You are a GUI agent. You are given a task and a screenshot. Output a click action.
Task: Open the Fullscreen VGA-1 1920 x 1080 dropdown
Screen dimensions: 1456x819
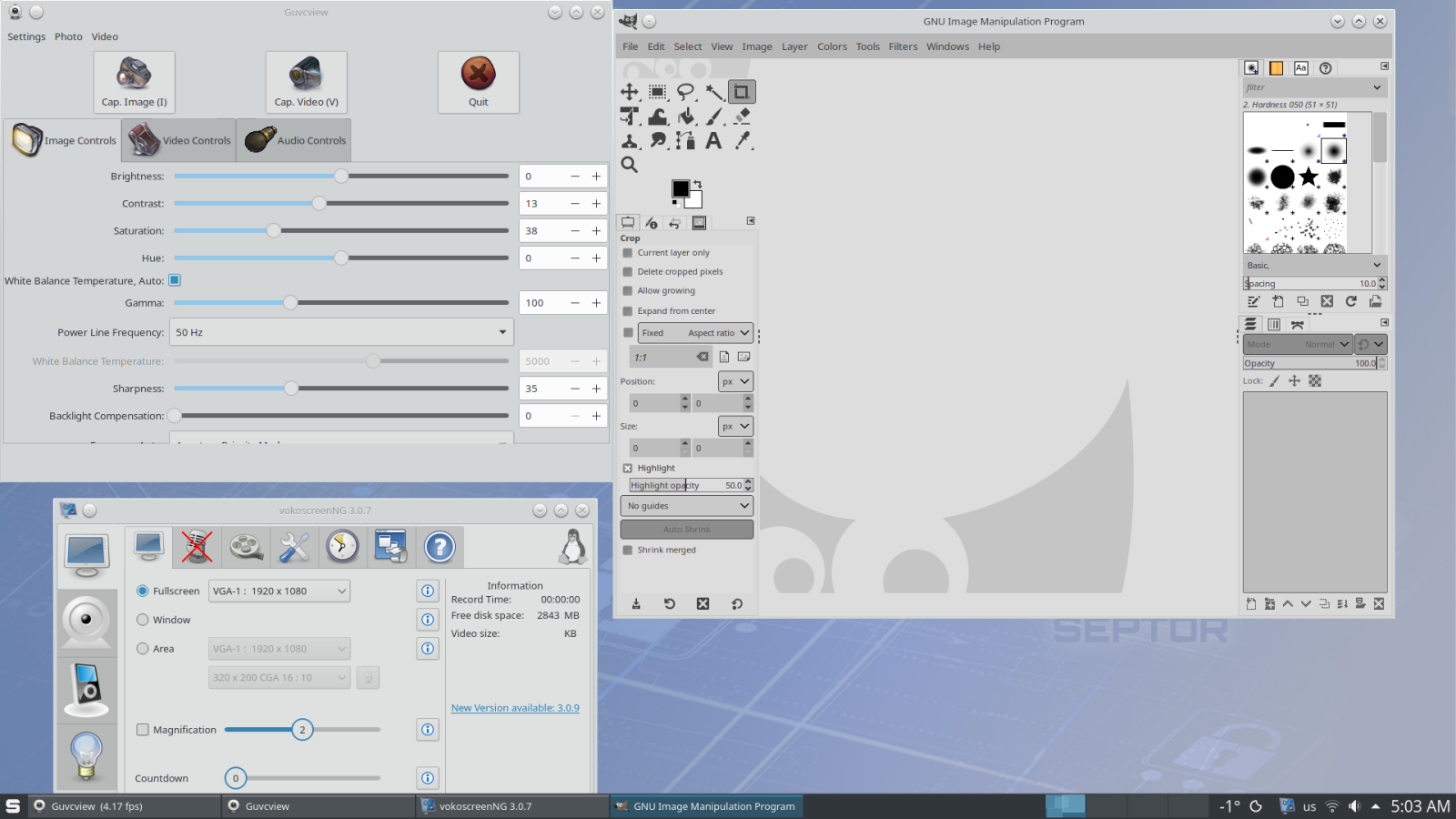(279, 591)
